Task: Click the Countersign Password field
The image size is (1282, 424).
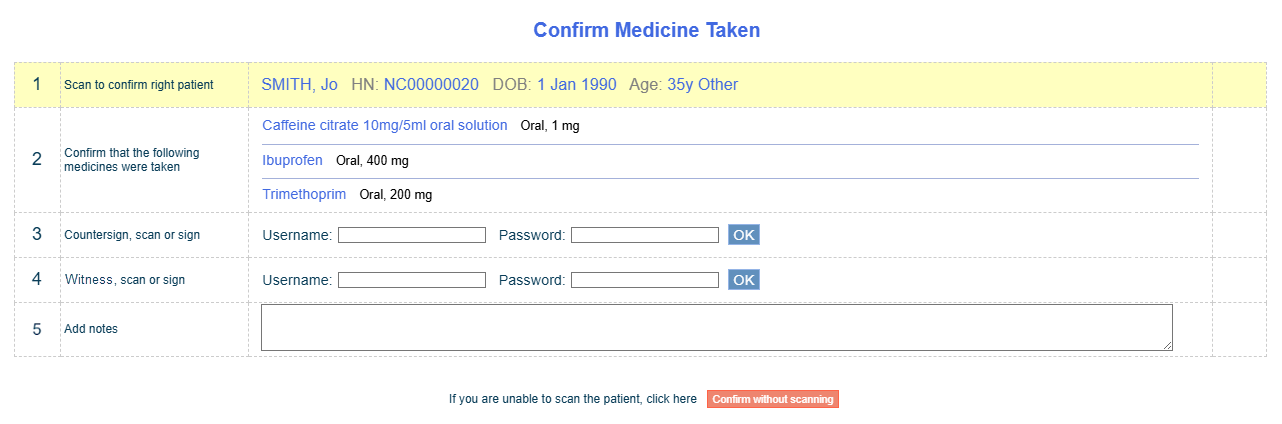Action: 645,235
